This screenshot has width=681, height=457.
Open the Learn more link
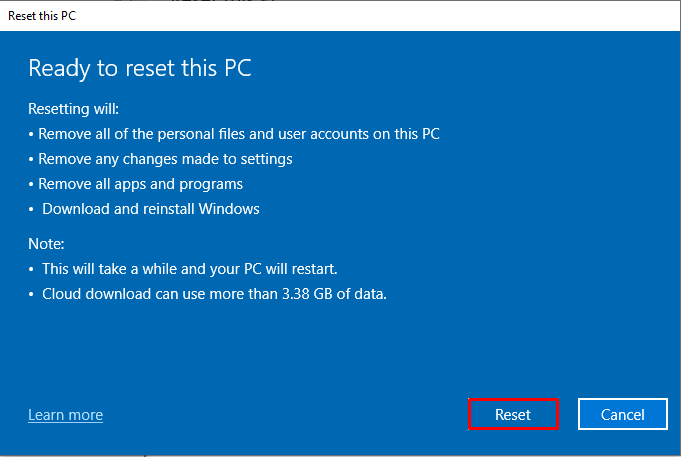click(66, 415)
